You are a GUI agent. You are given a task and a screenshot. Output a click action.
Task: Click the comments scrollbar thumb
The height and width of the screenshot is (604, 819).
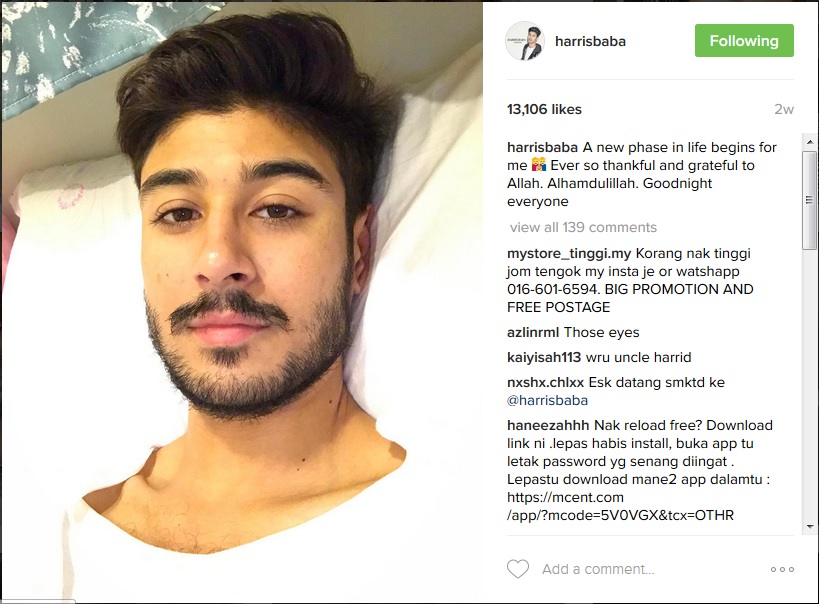[810, 200]
